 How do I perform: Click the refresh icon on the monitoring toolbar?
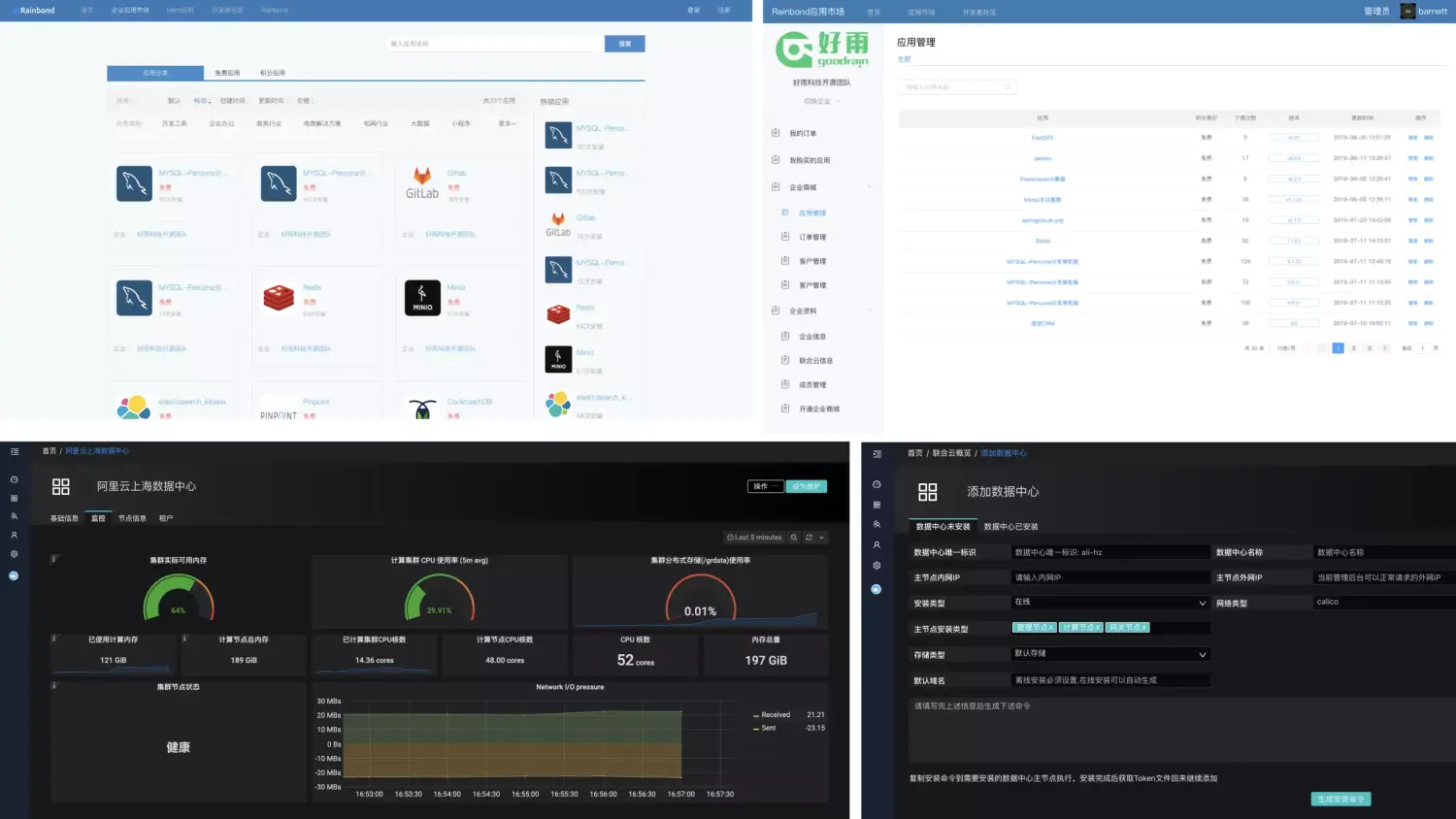tap(809, 538)
